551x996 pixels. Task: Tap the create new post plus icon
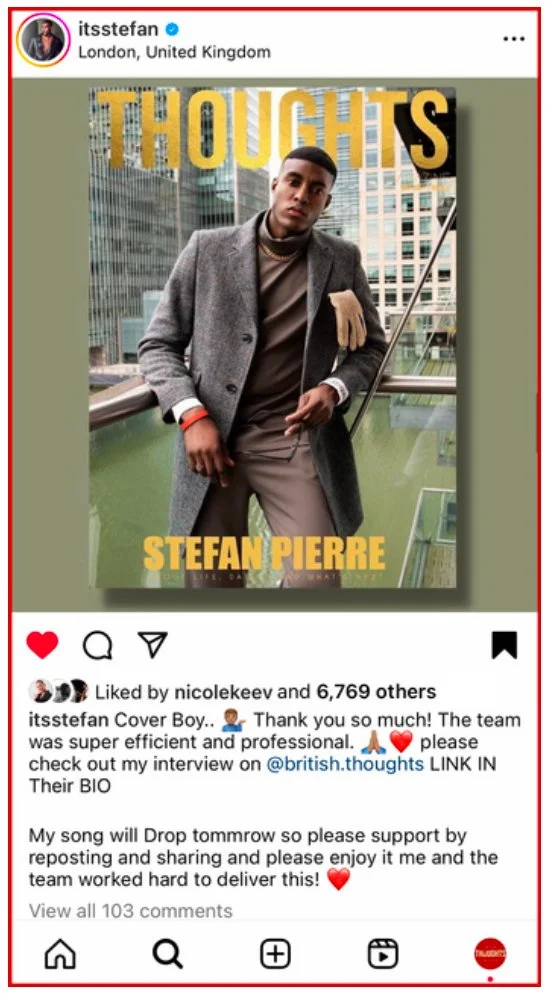point(276,954)
